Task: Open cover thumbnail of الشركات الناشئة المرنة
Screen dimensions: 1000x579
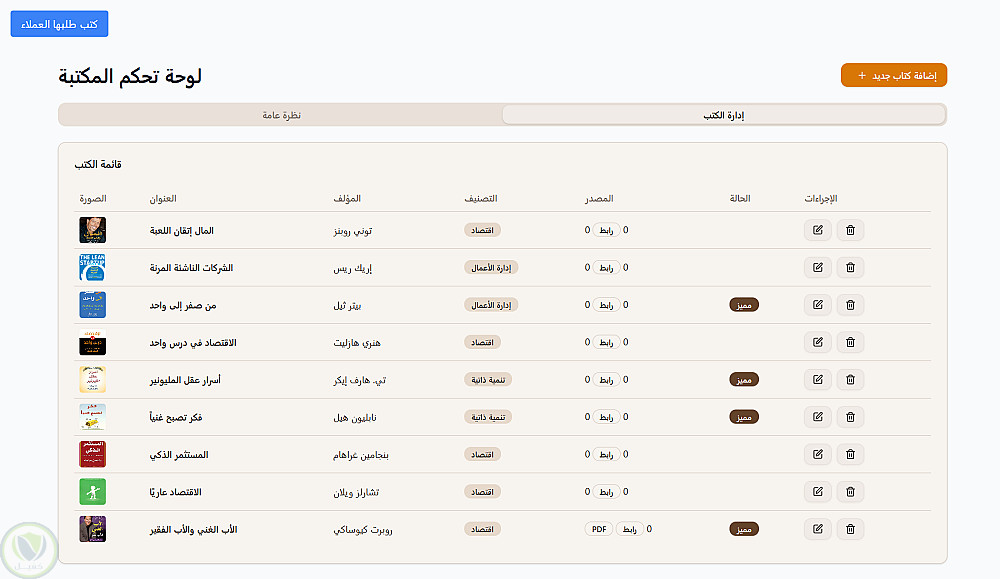Action: point(92,268)
